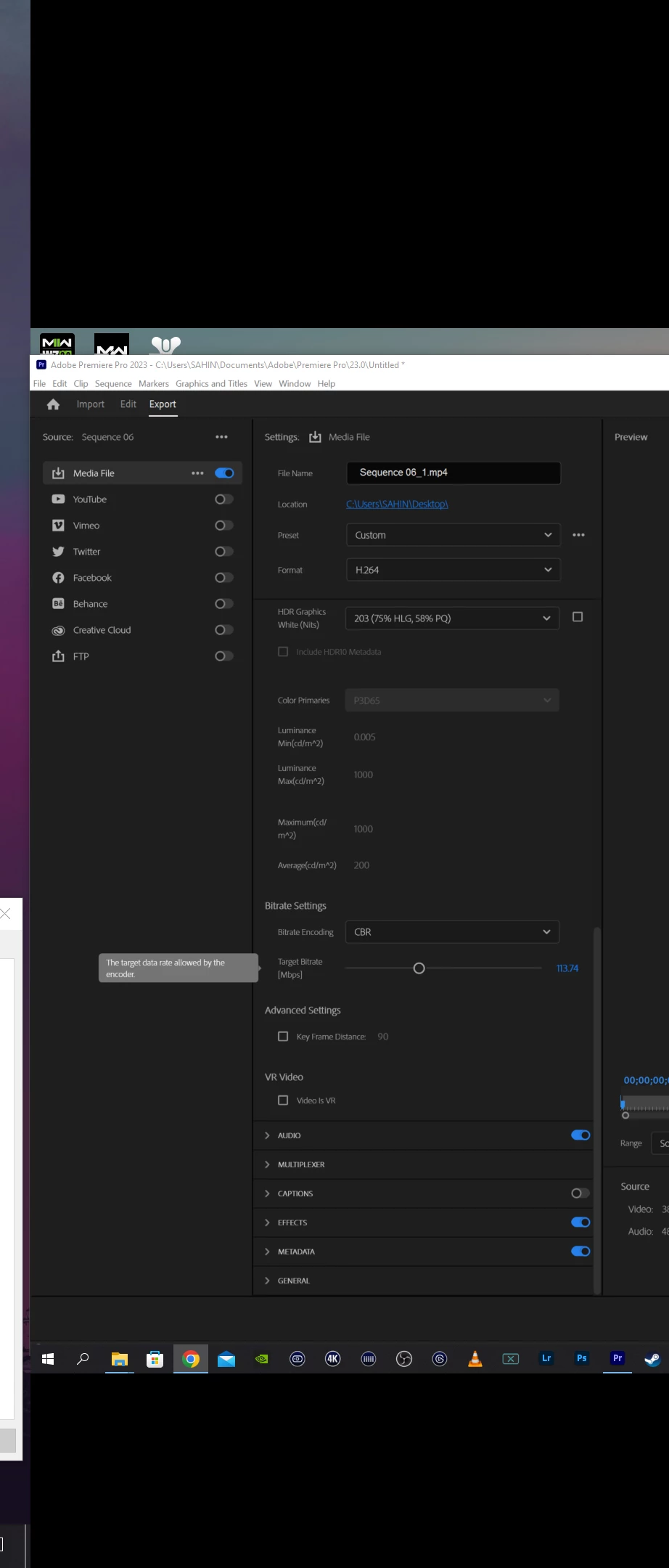Switch to the Edit workspace tab

click(x=128, y=404)
